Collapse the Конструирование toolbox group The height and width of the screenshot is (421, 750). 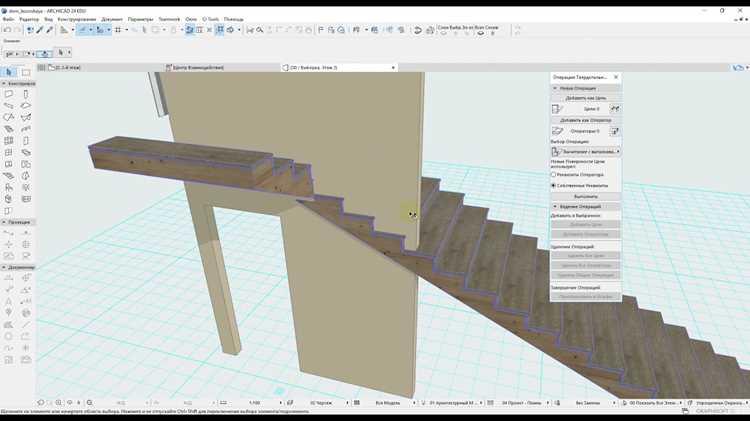point(4,84)
